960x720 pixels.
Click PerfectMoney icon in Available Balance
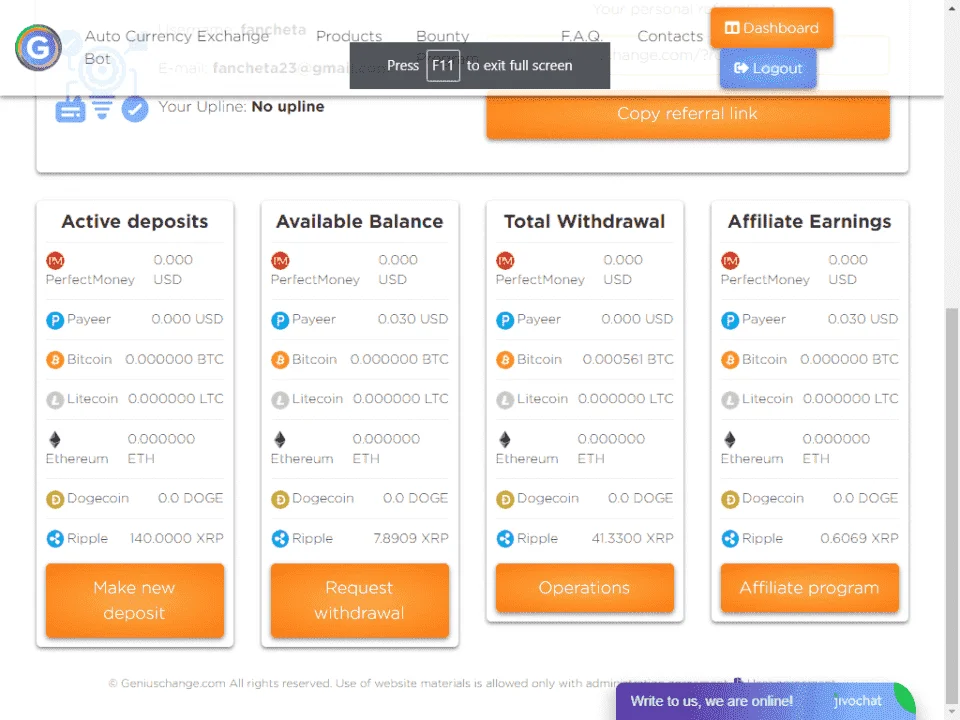click(280, 261)
